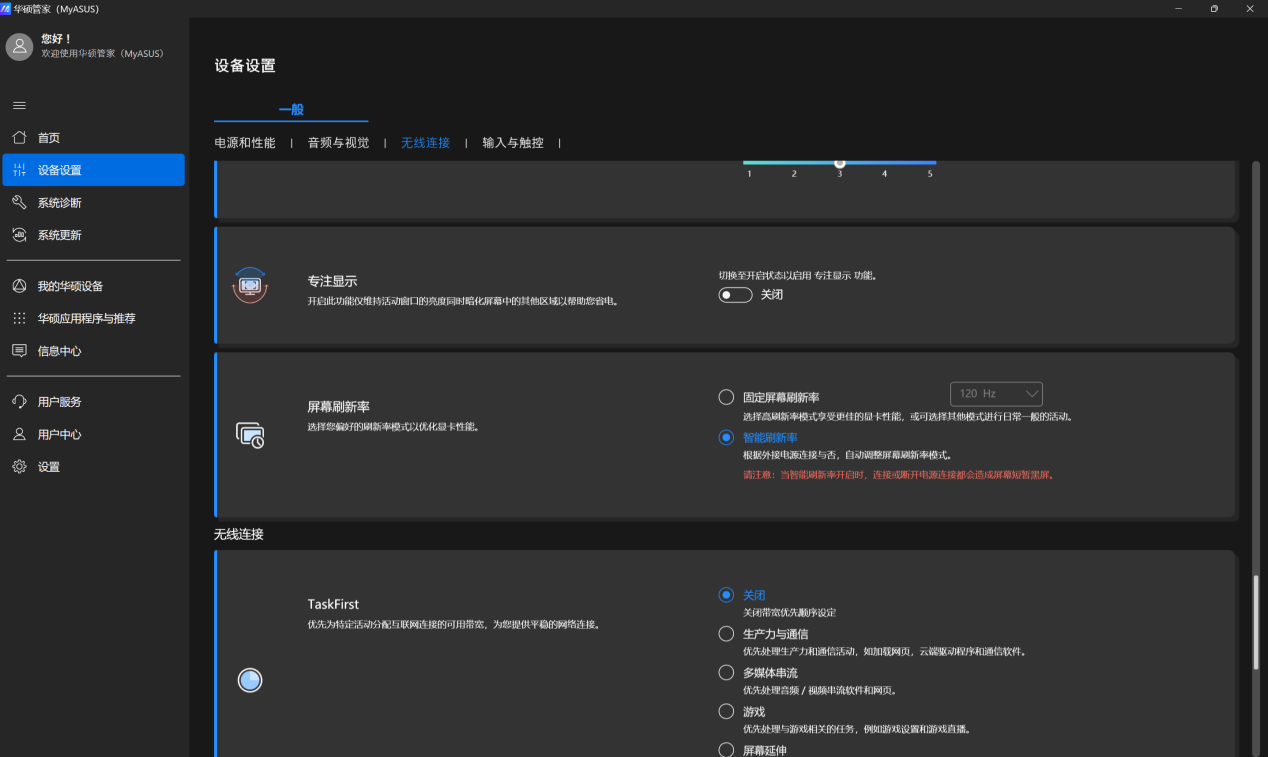1268x757 pixels.
Task: Jump to 电源和性能 section
Action: 245,143
